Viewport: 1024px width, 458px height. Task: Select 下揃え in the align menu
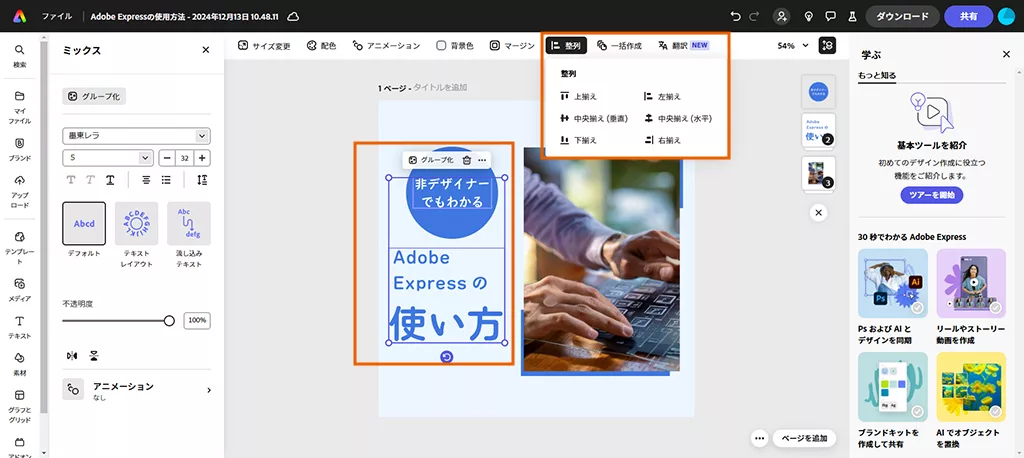579,140
